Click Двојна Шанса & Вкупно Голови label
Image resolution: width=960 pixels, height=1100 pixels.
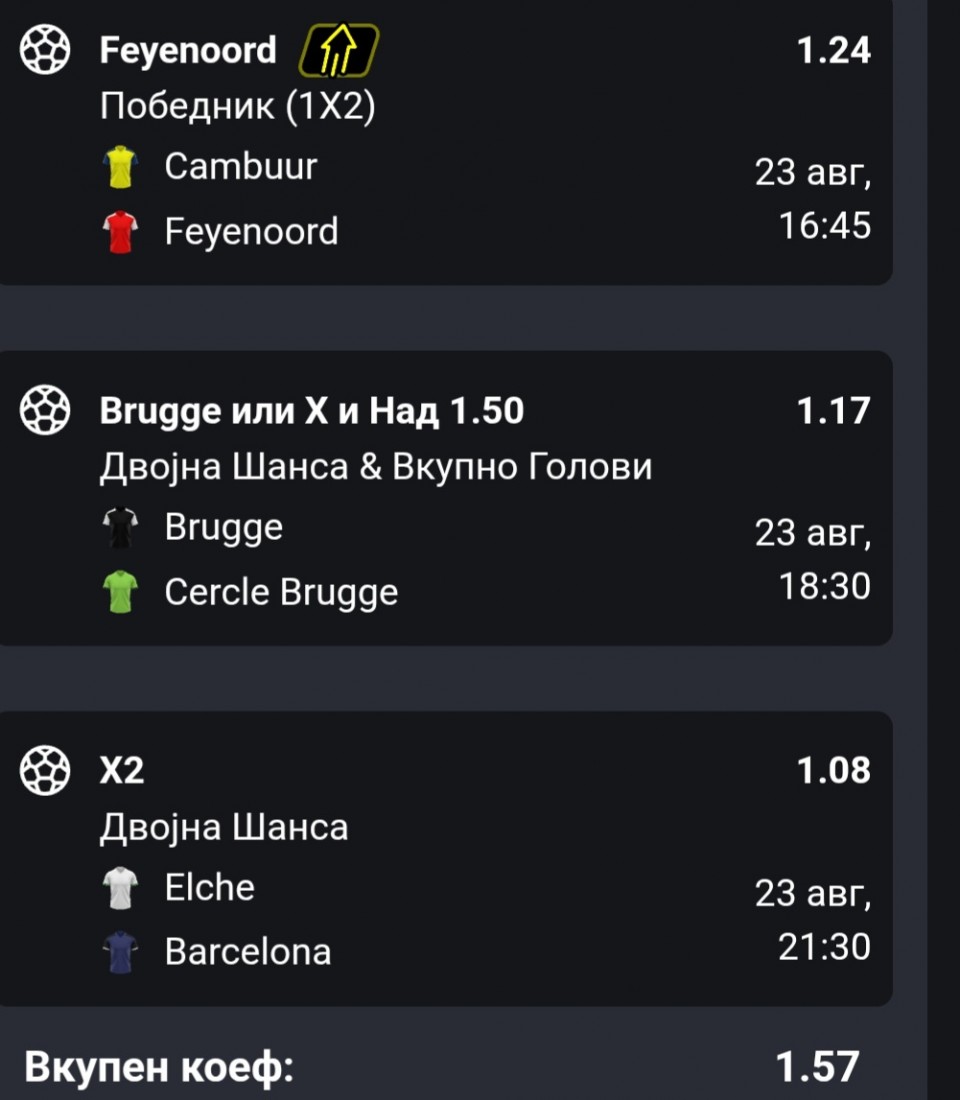[x=376, y=467]
